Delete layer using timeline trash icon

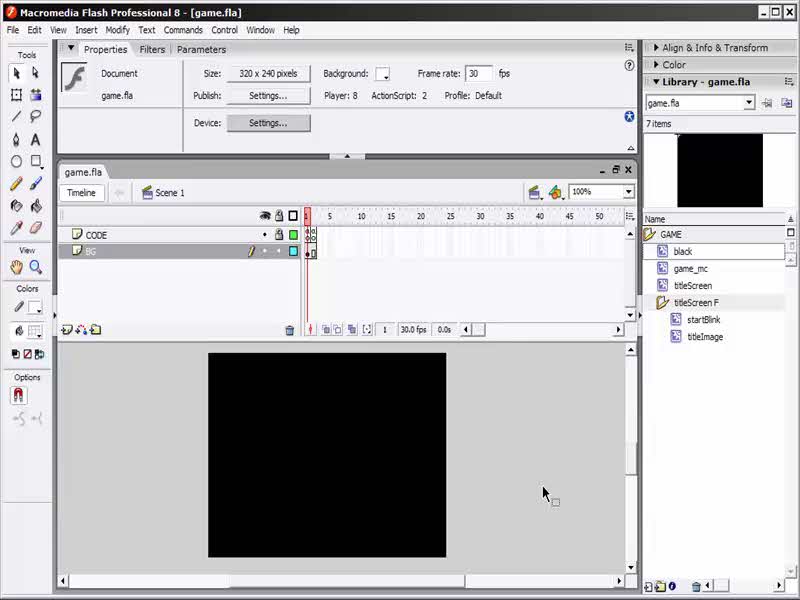click(x=290, y=330)
